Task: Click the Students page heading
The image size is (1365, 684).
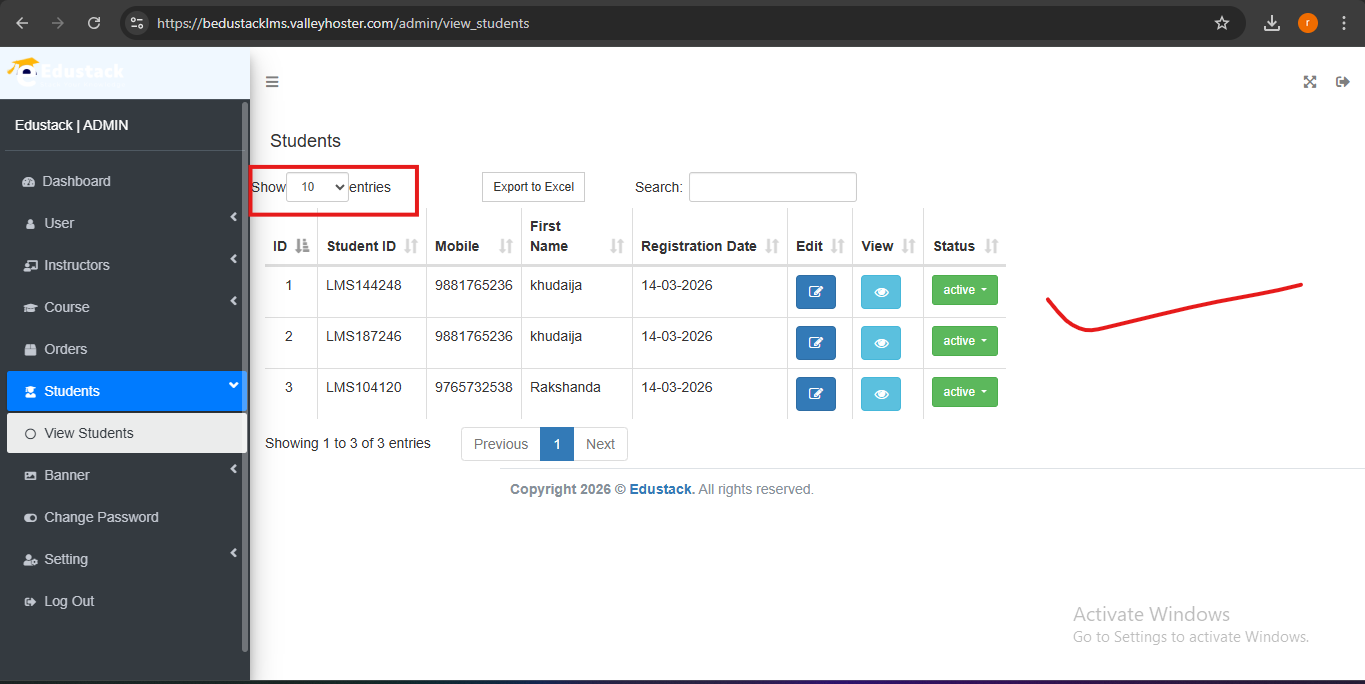Action: (x=306, y=141)
